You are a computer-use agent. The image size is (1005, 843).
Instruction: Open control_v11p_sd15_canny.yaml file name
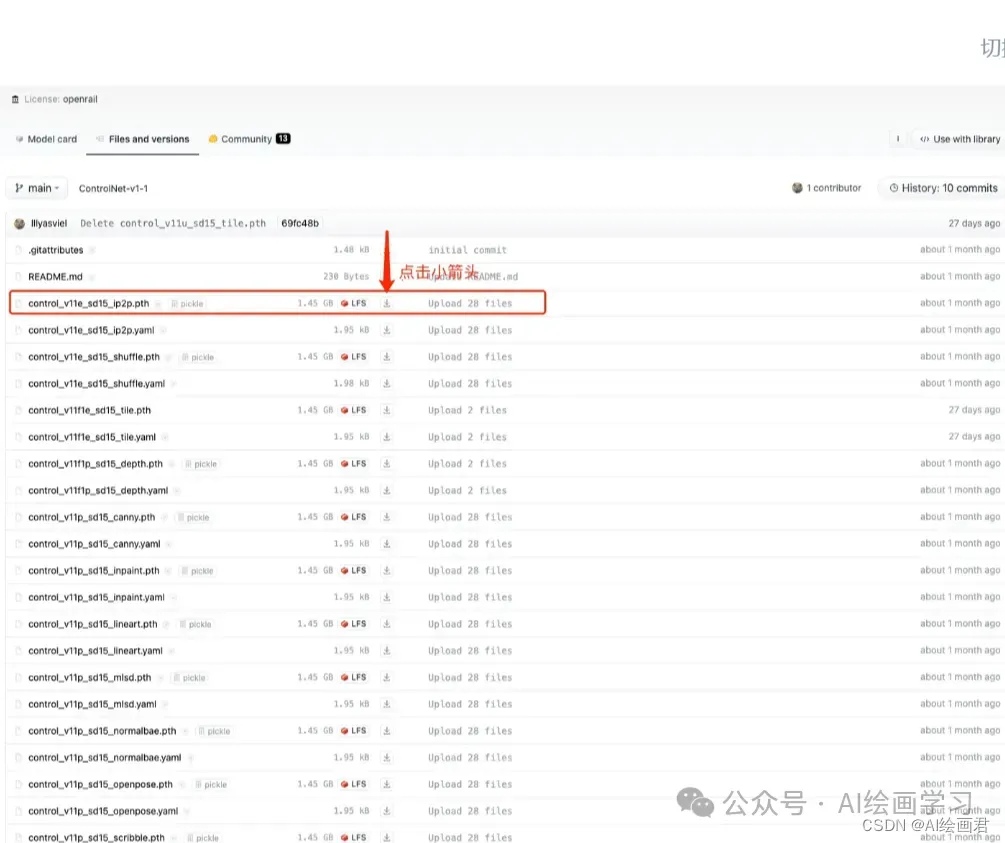[x=94, y=544]
